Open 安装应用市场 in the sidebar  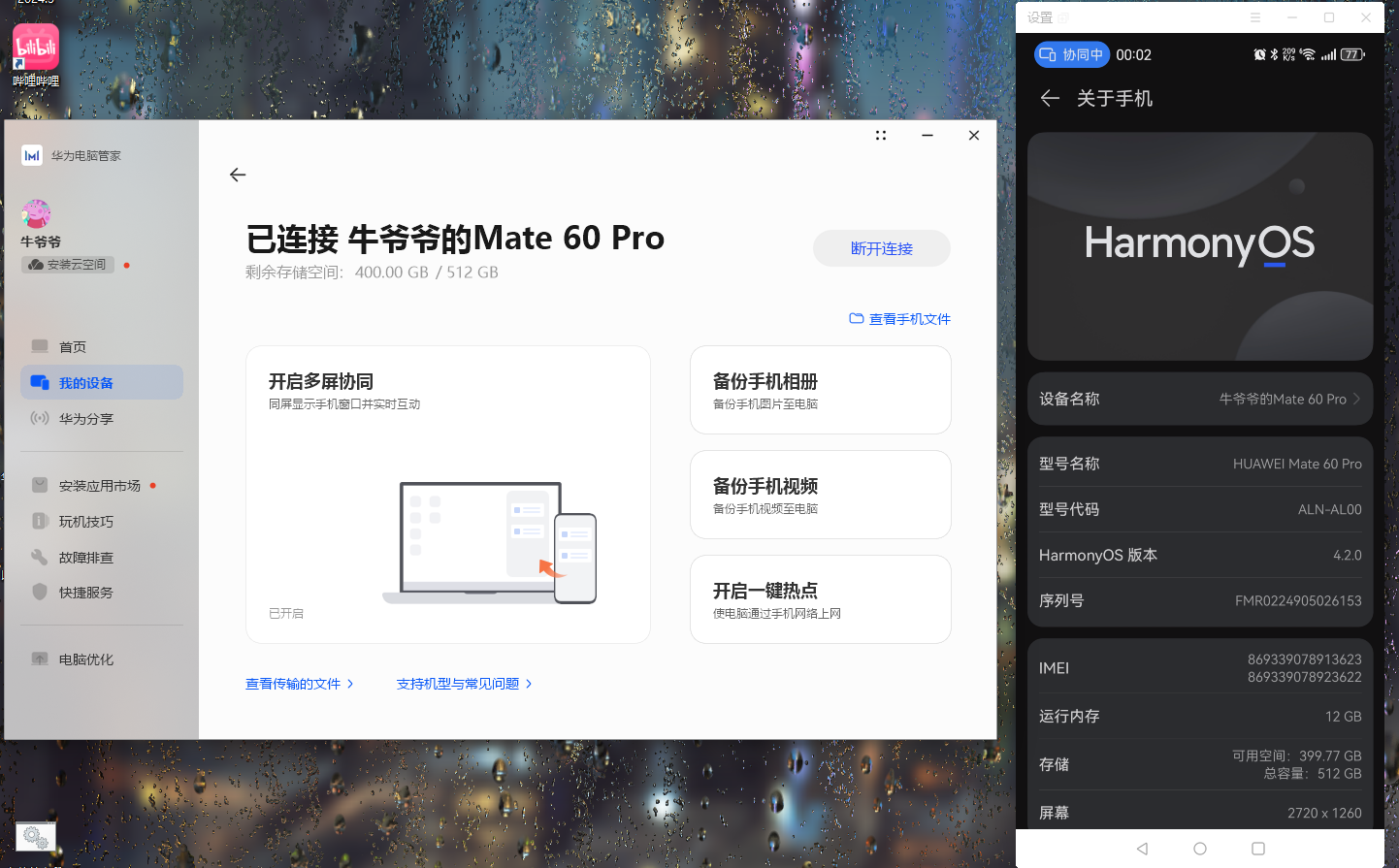pyautogui.click(x=102, y=485)
